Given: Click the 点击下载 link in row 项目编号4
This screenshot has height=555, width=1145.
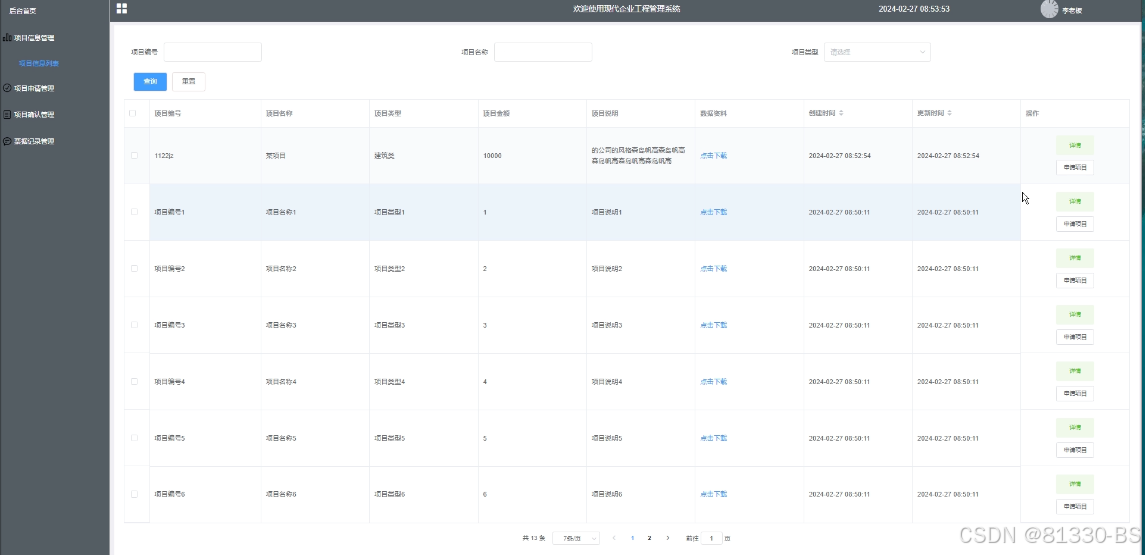Looking at the screenshot, I should [713, 381].
